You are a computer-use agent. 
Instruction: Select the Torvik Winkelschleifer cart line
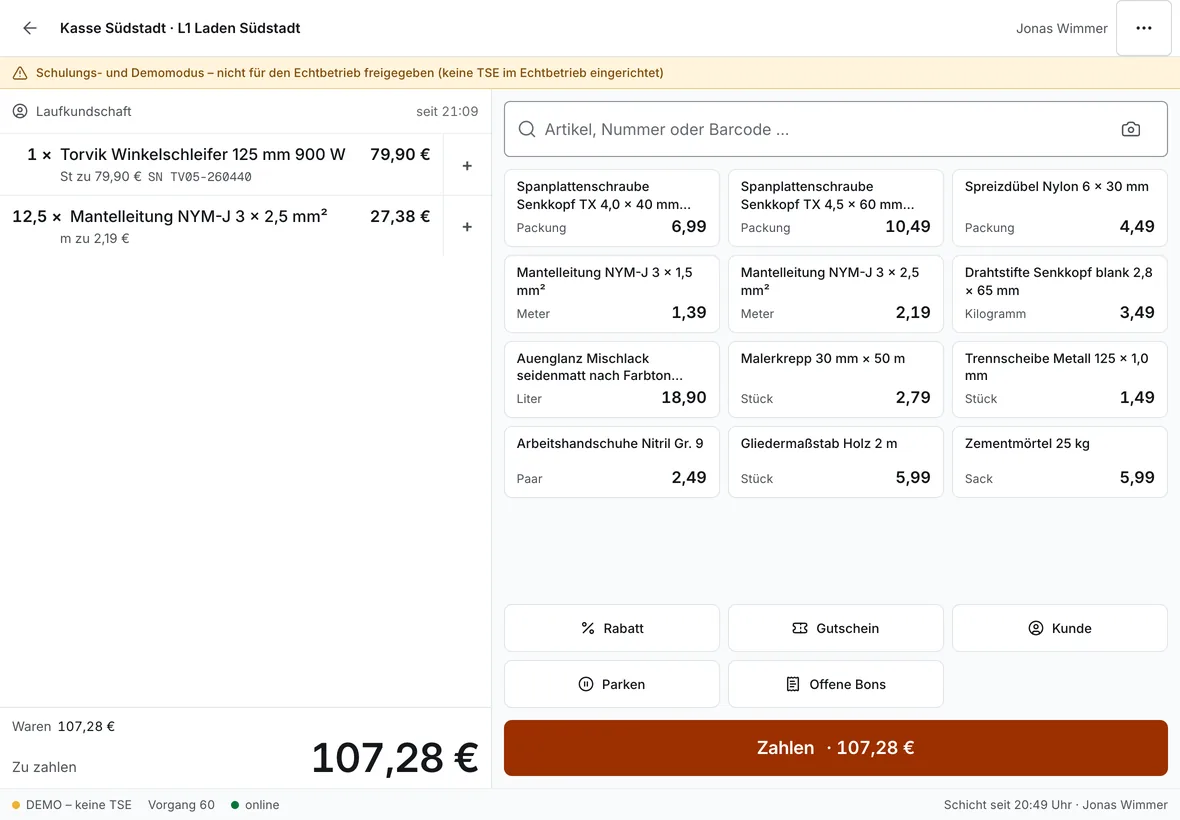221,166
